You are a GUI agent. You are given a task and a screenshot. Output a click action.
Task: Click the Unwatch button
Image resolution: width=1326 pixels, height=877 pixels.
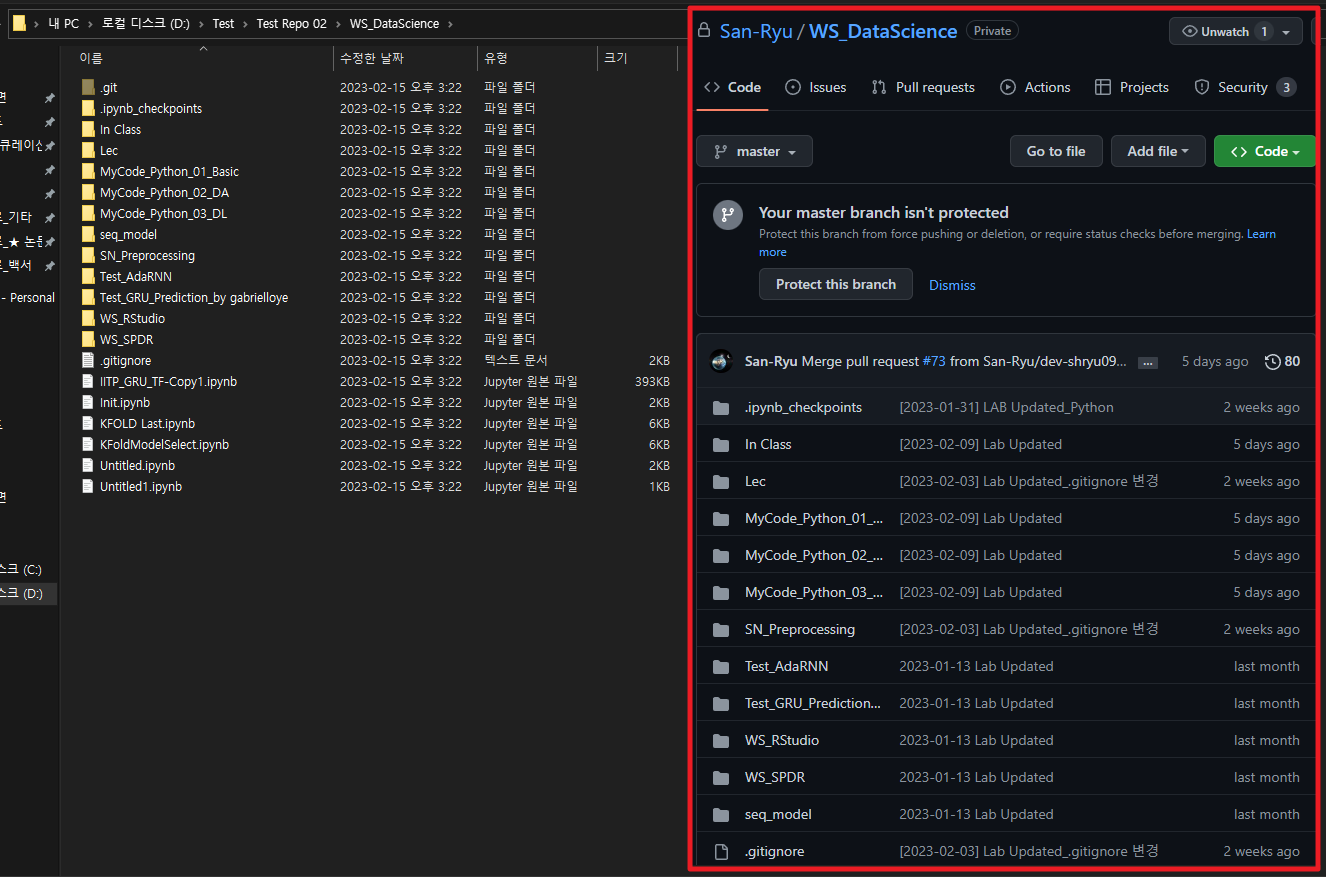coord(1223,31)
